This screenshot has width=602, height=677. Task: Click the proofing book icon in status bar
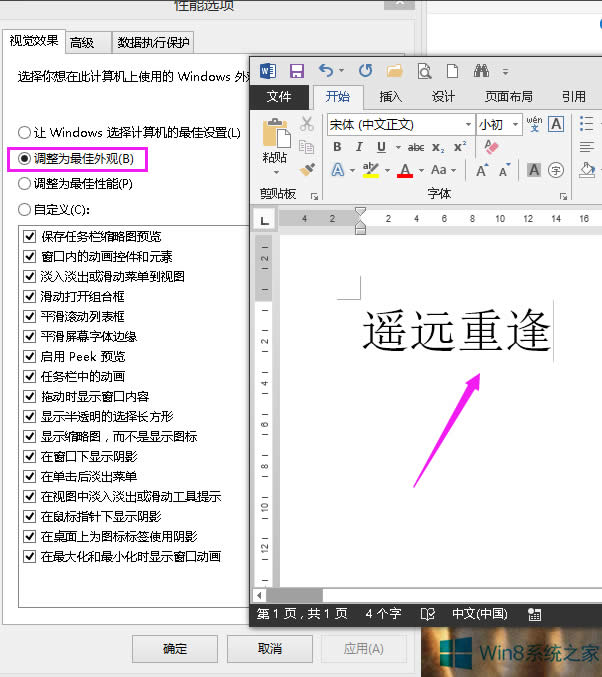[428, 614]
